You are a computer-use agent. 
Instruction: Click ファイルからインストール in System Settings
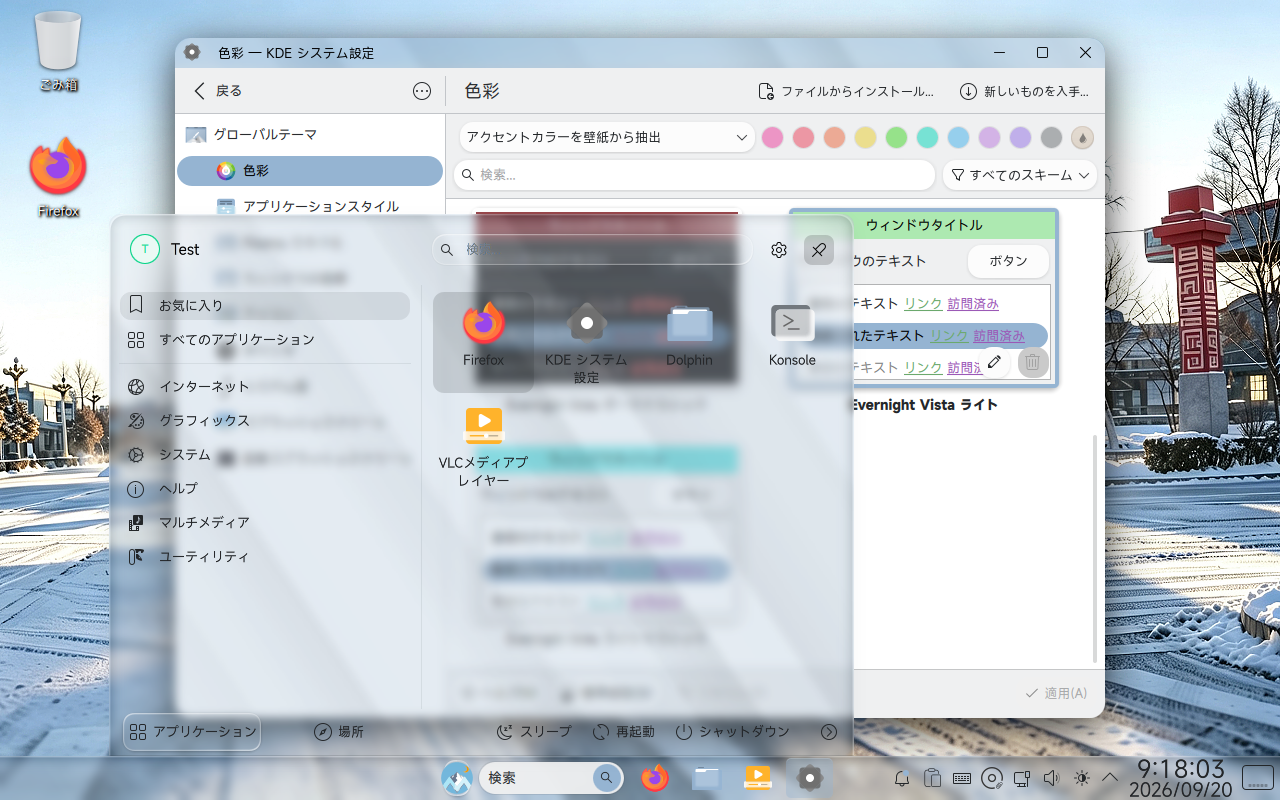tap(846, 91)
